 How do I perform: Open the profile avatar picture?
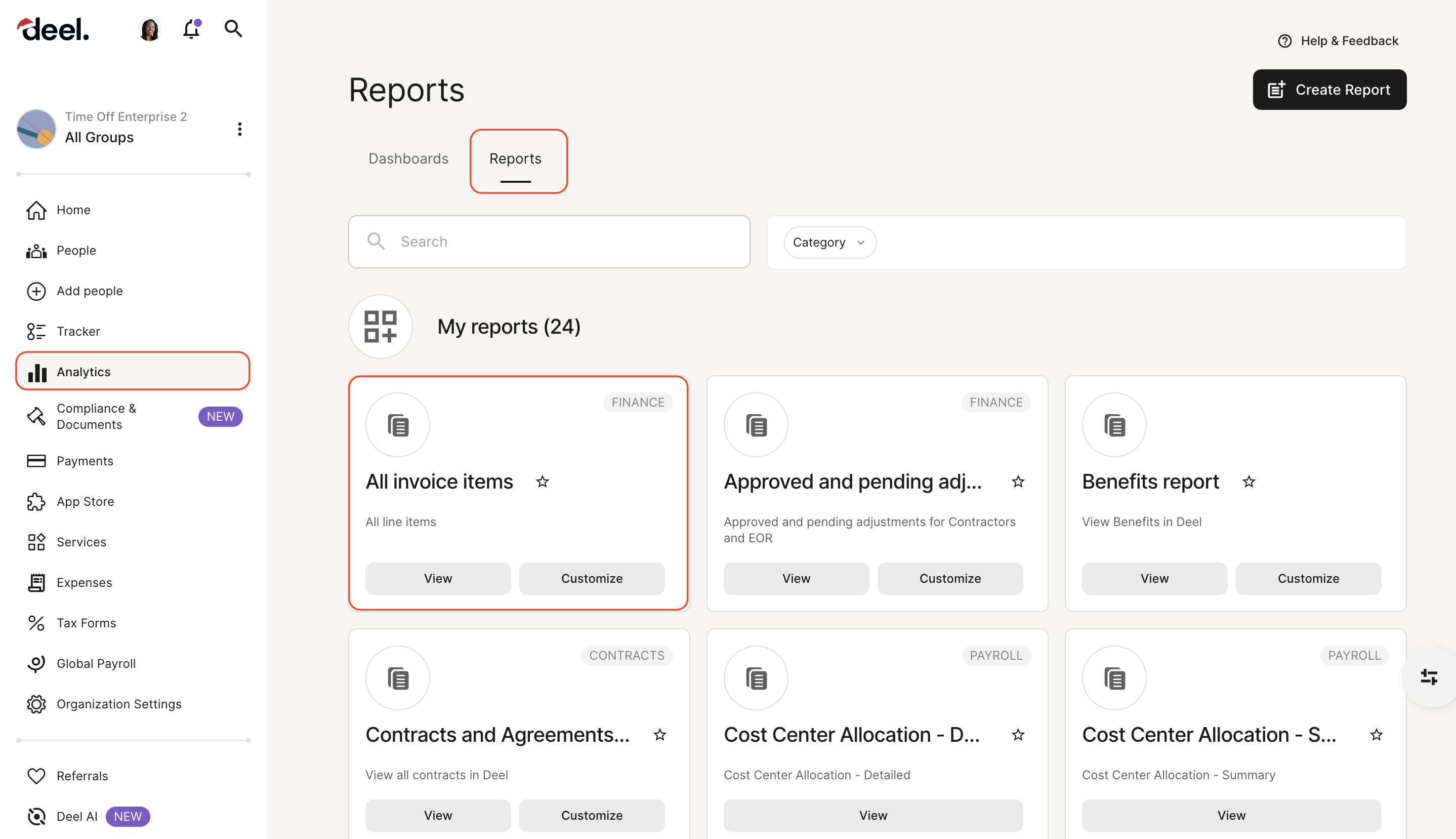point(149,28)
